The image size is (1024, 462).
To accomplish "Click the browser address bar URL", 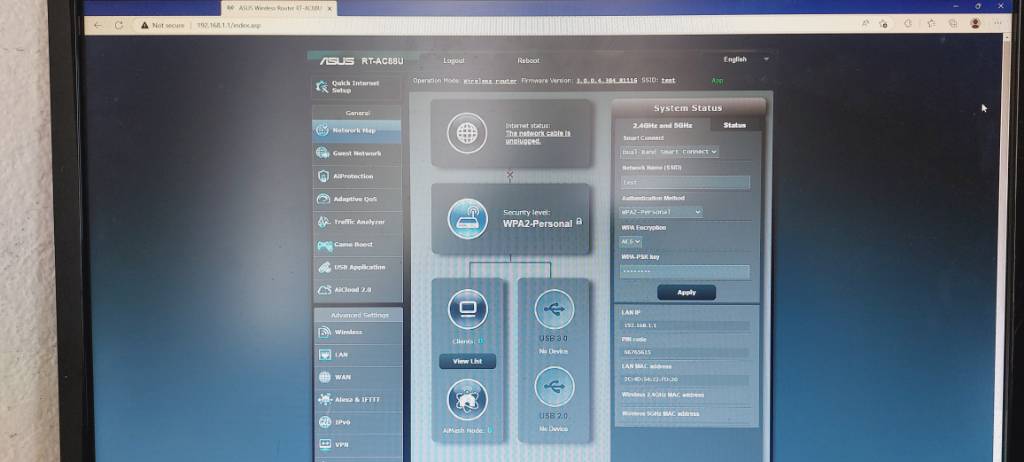I will coord(229,25).
